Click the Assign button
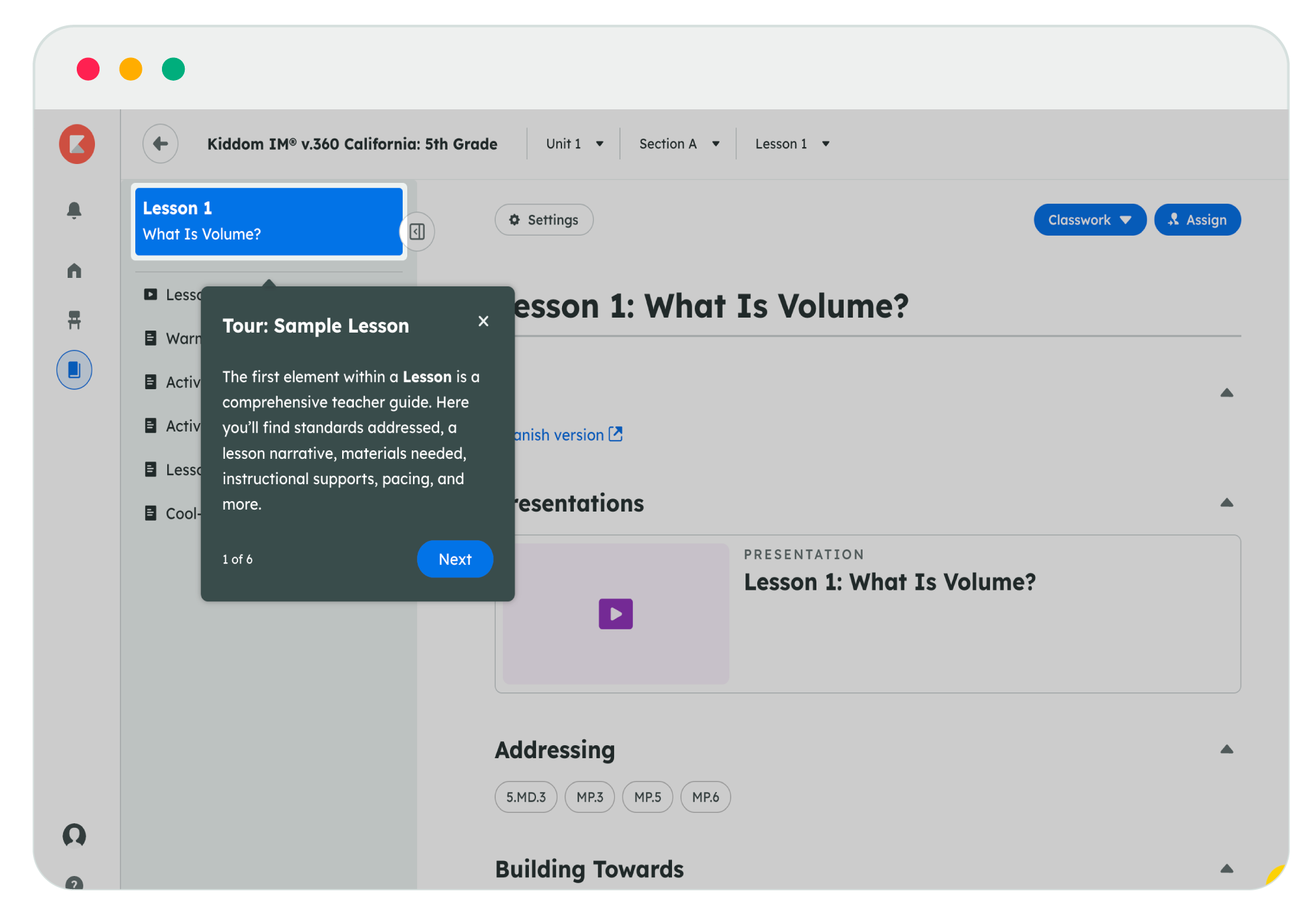The width and height of the screenshot is (1316, 917). 1197,220
